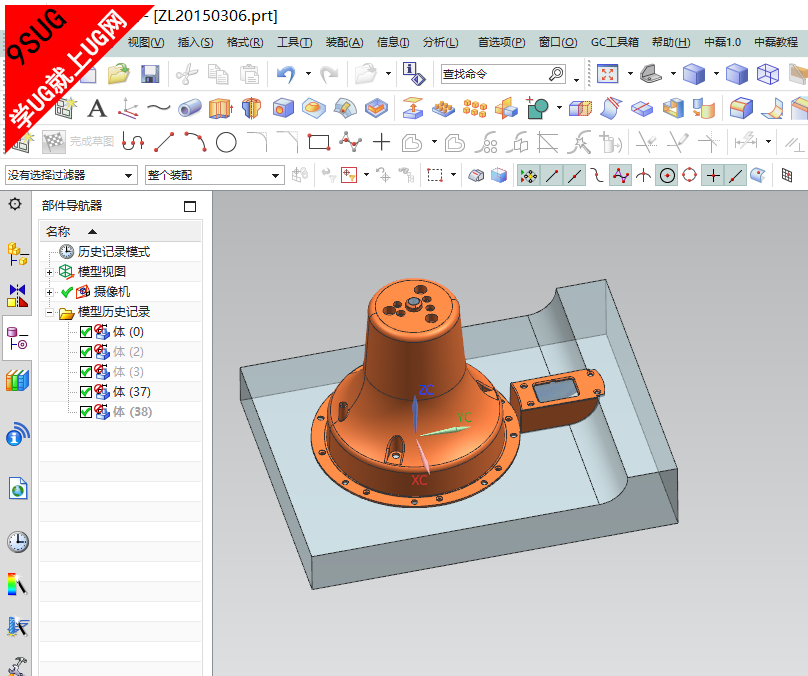This screenshot has width=808, height=676.
Task: Click the cut scissors icon
Action: 187,74
